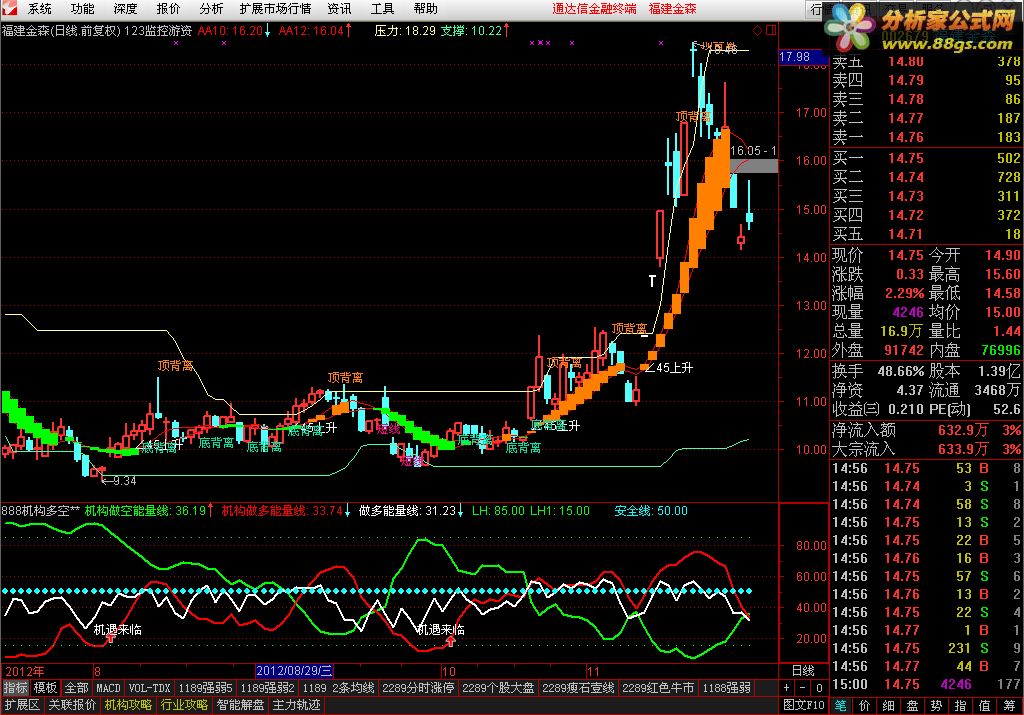Click the 0 reset button near 日线

point(819,688)
